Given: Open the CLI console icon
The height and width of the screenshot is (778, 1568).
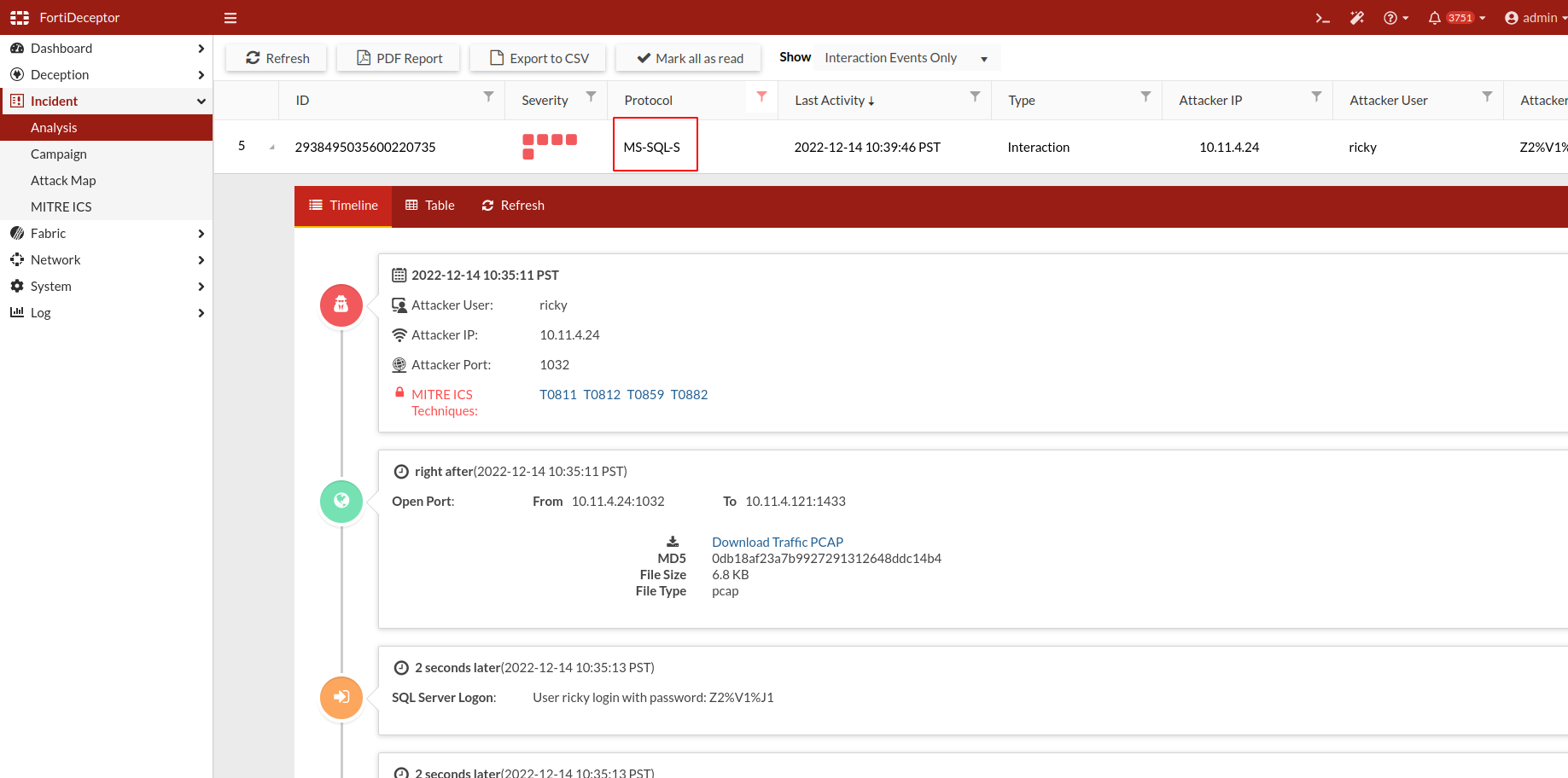Looking at the screenshot, I should 1322,17.
